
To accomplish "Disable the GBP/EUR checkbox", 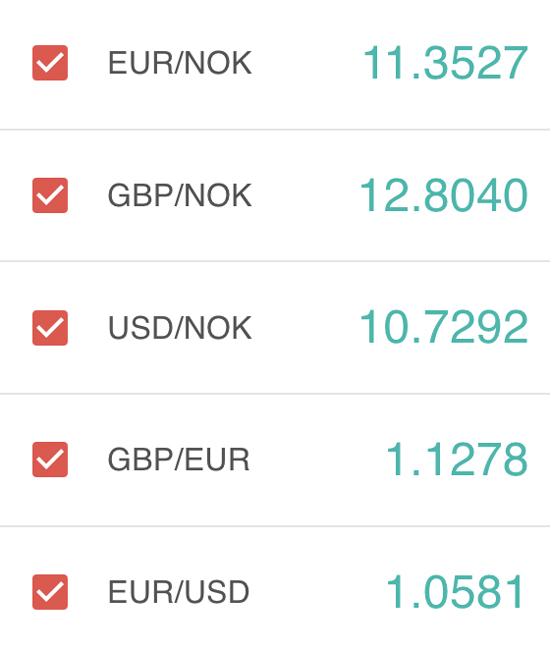I will (x=50, y=459).
